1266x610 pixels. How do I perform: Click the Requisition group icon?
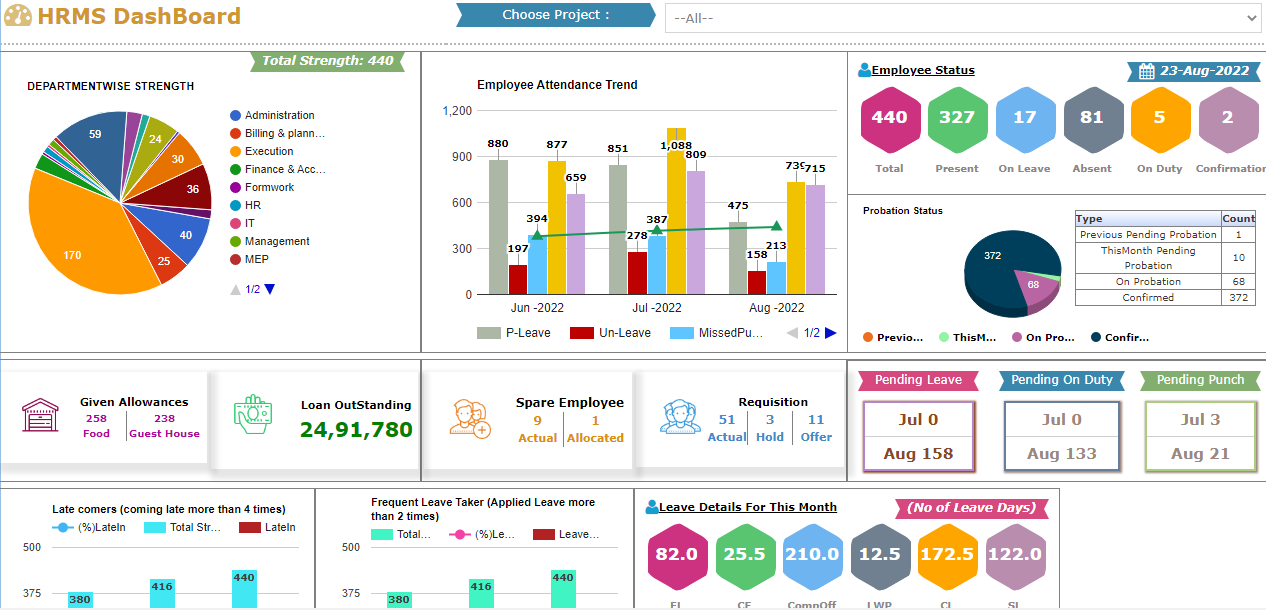point(680,417)
